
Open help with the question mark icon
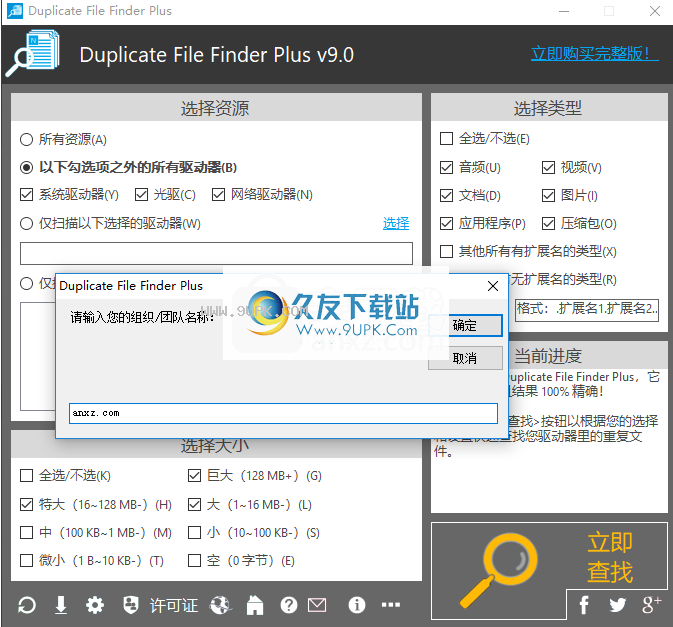click(x=289, y=605)
